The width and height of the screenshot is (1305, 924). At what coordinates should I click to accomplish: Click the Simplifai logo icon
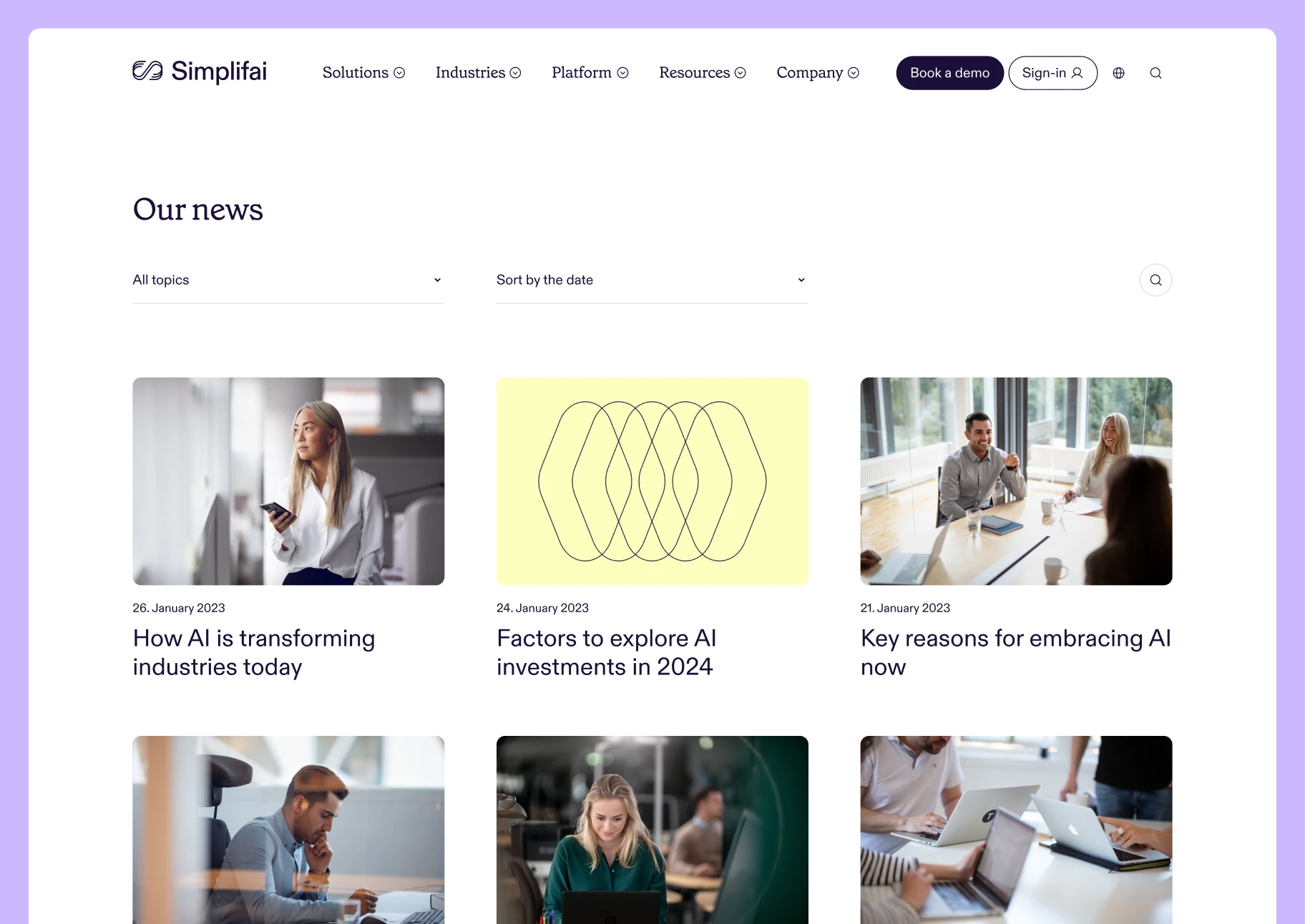[148, 71]
